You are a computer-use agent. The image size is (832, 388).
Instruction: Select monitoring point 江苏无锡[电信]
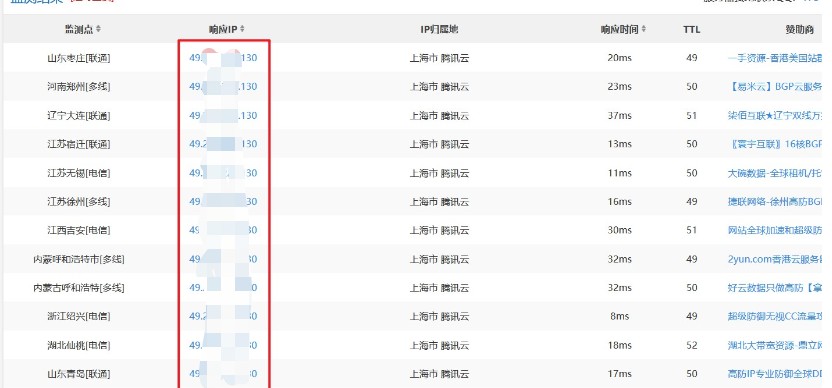pyautogui.click(x=79, y=173)
